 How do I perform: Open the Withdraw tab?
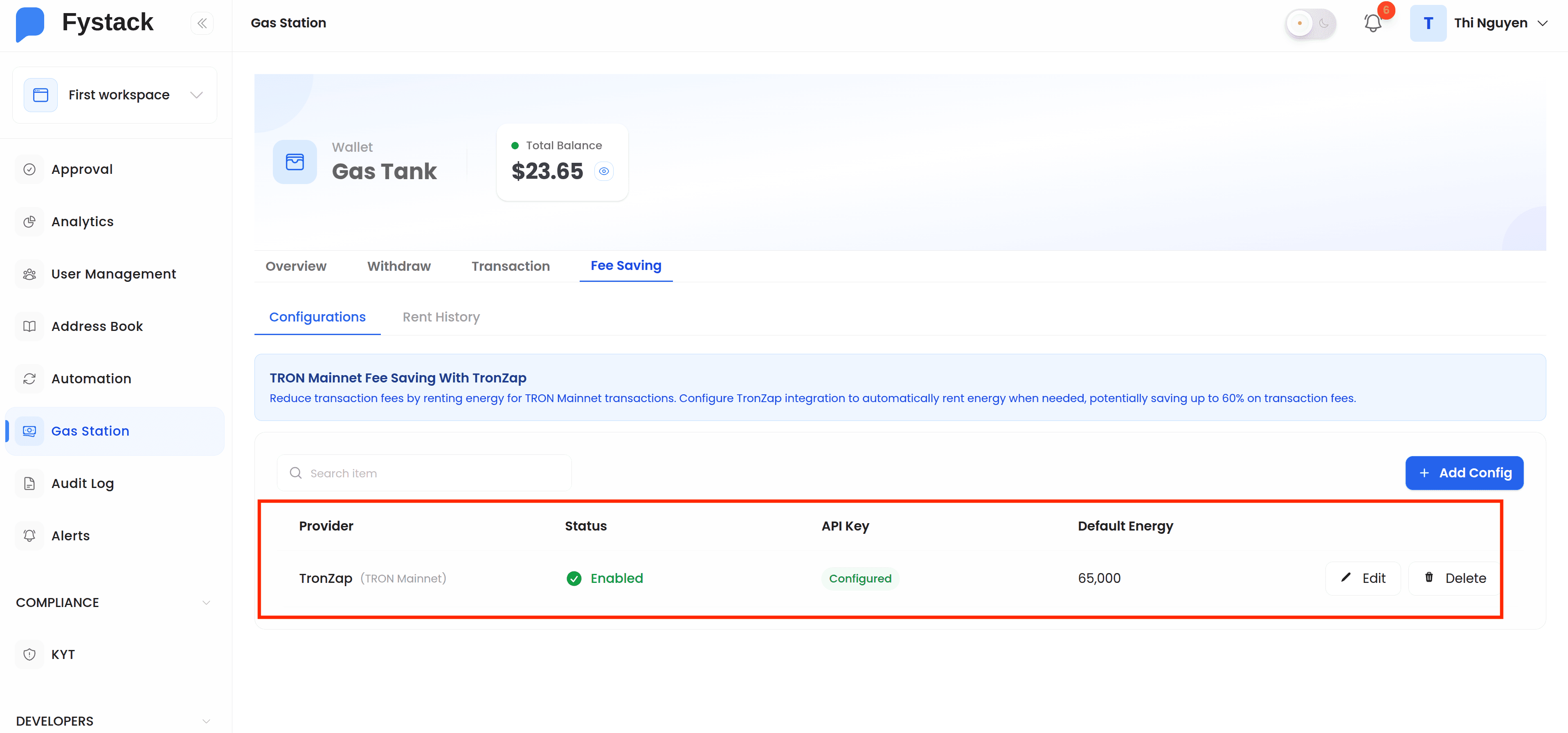[399, 266]
